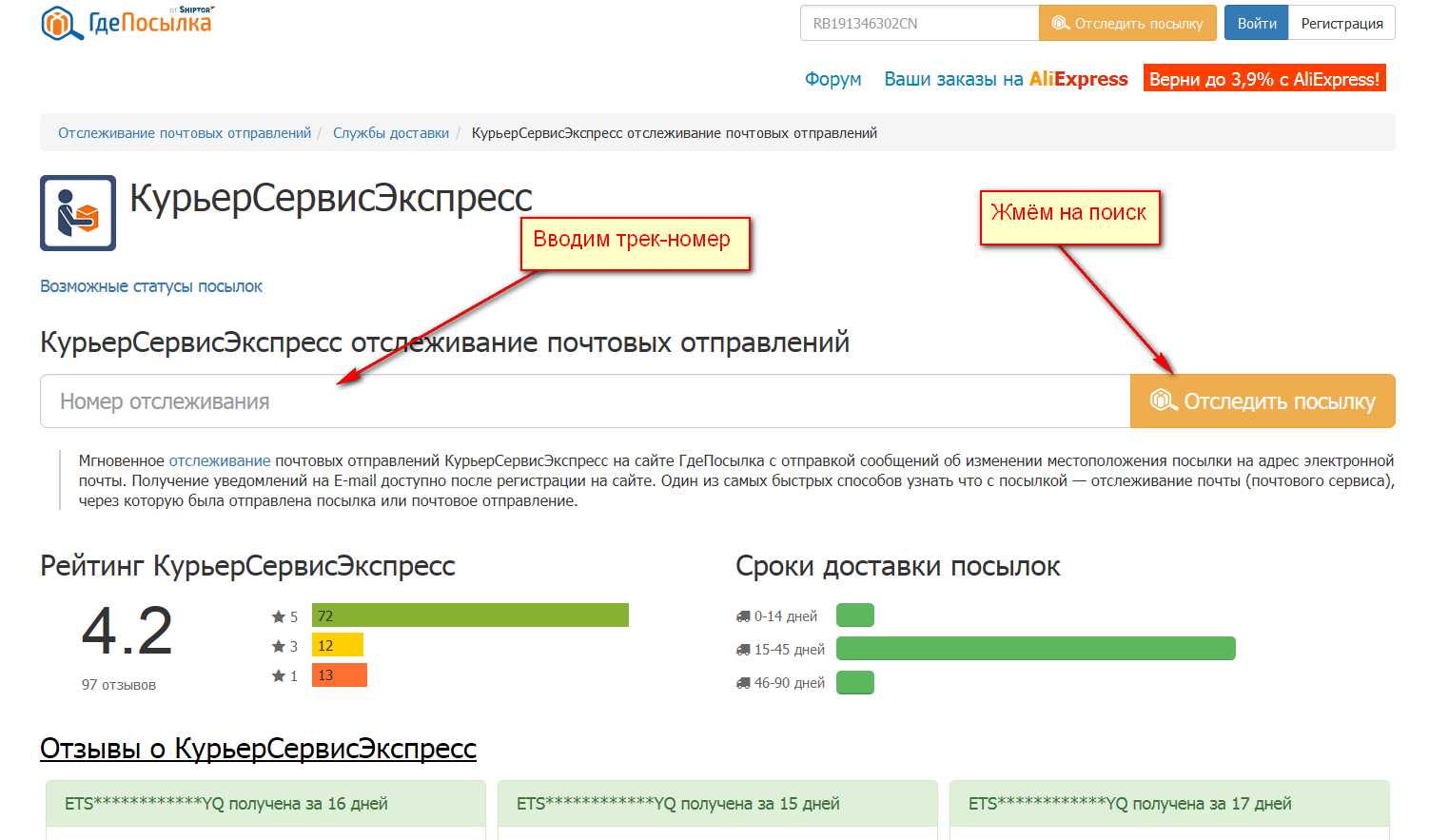This screenshot has width=1449, height=840.
Task: Click the Войти login button
Action: point(1257,23)
